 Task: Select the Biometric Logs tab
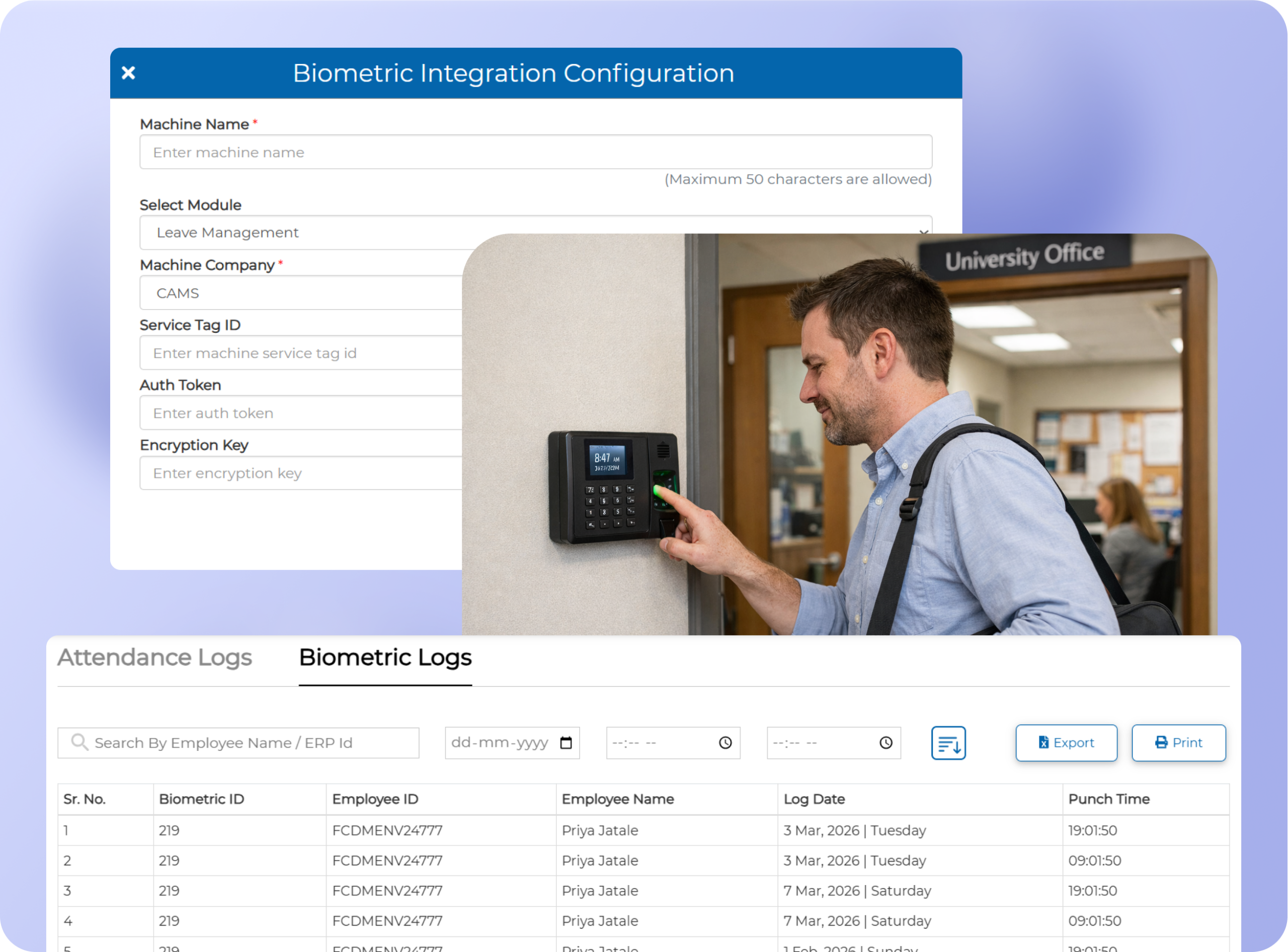pyautogui.click(x=385, y=657)
